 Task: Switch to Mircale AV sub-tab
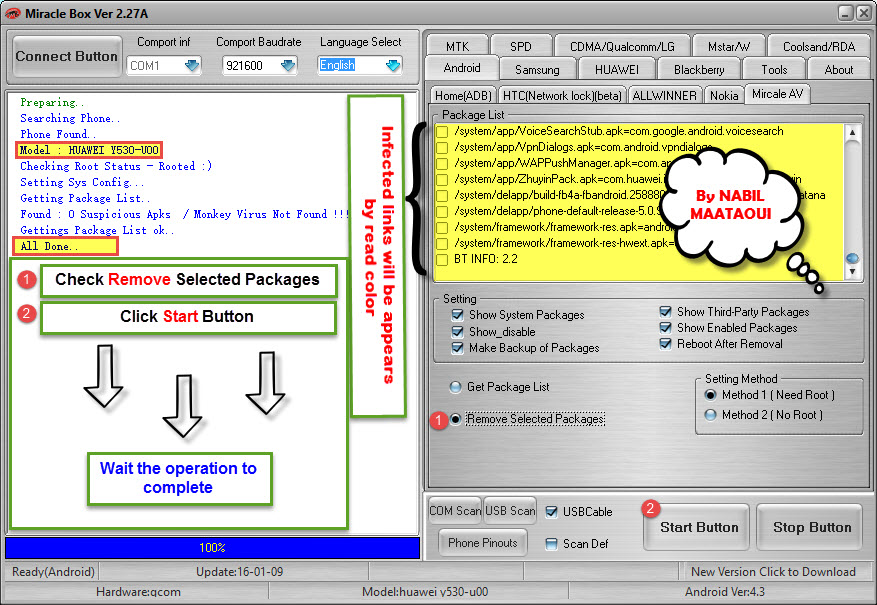tap(777, 94)
